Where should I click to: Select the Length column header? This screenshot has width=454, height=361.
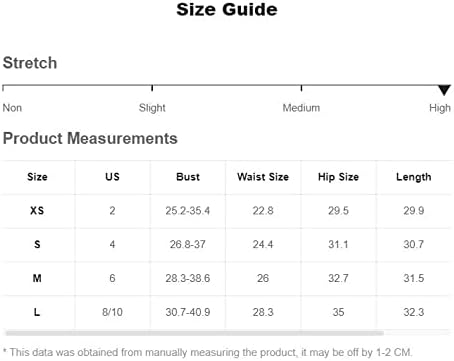tap(414, 177)
